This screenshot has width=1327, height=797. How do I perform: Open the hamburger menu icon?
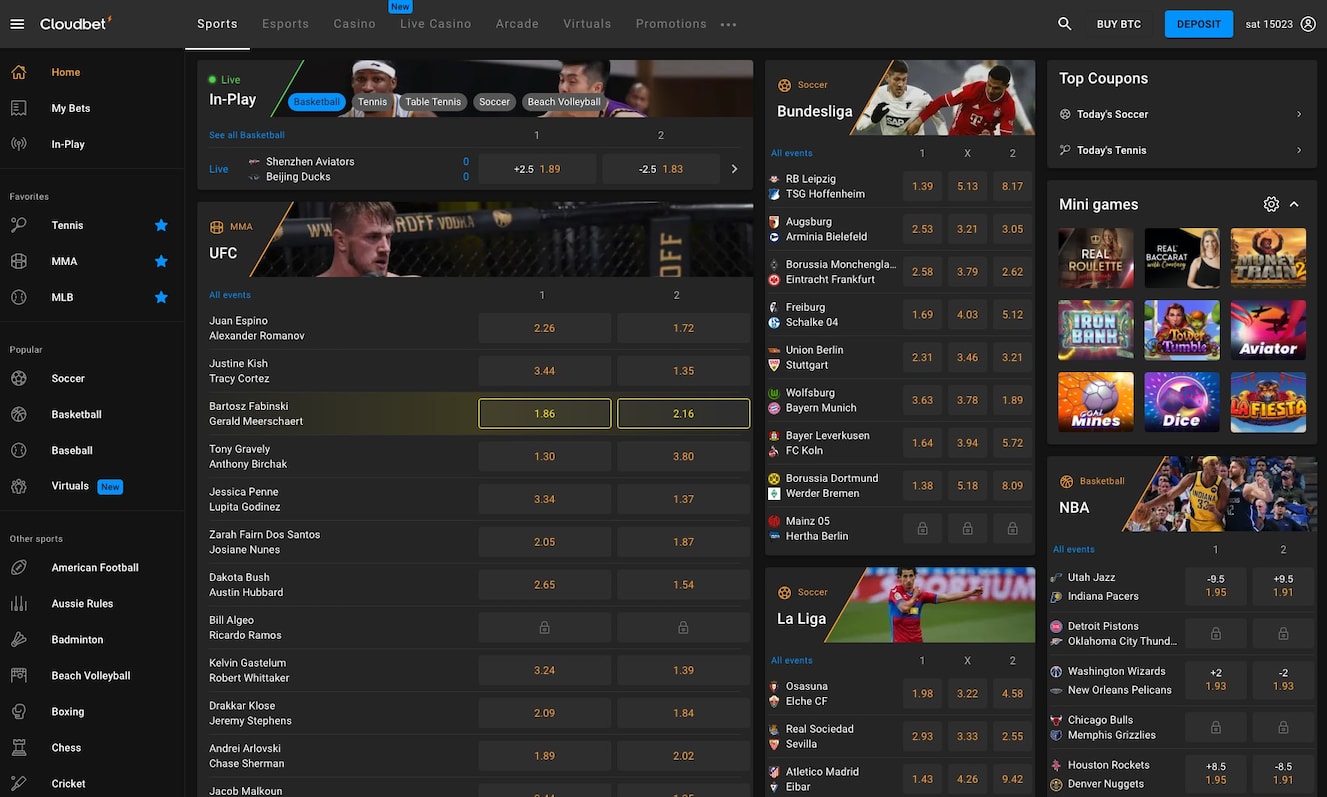coord(17,23)
